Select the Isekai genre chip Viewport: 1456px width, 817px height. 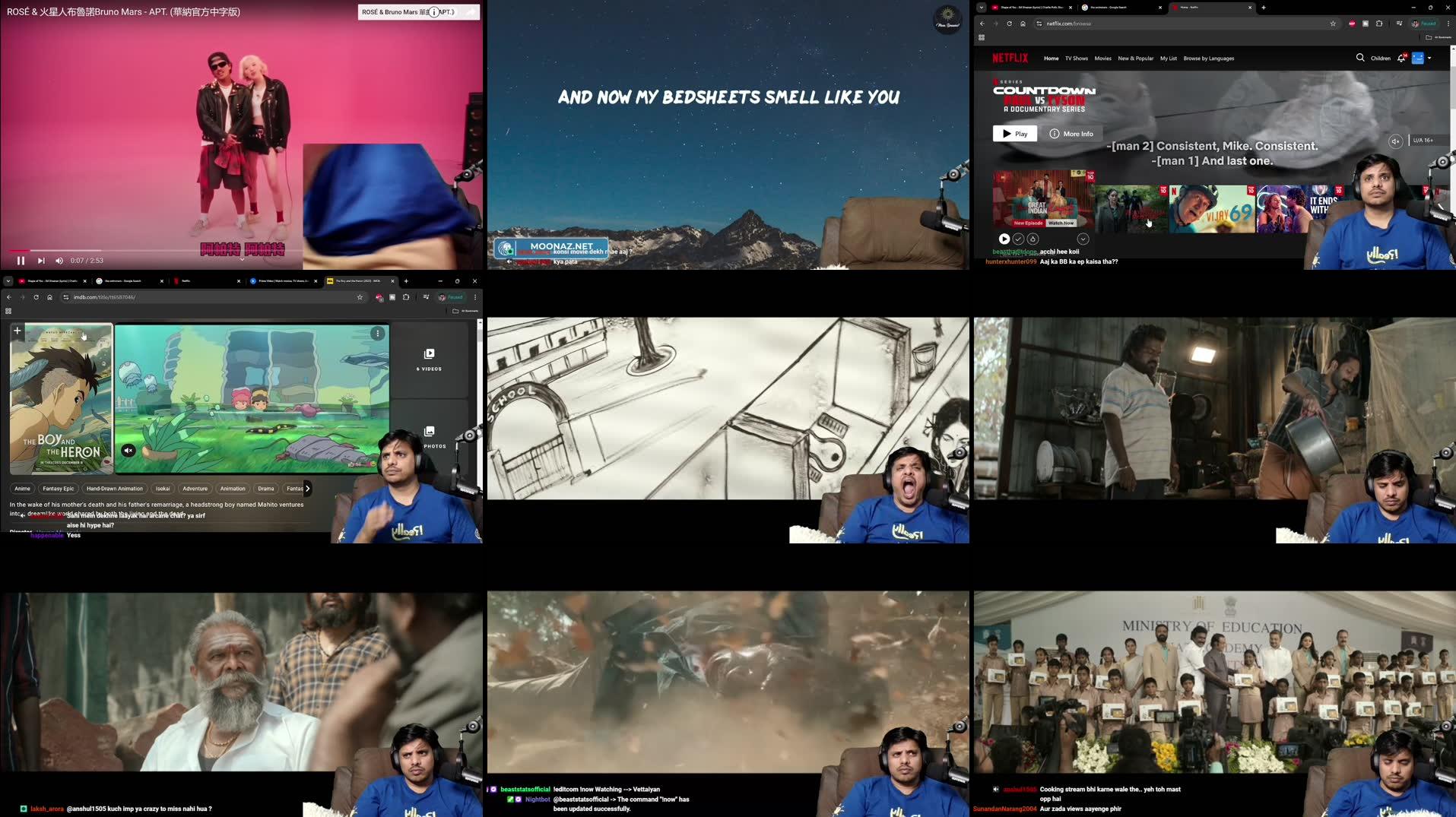tap(163, 489)
